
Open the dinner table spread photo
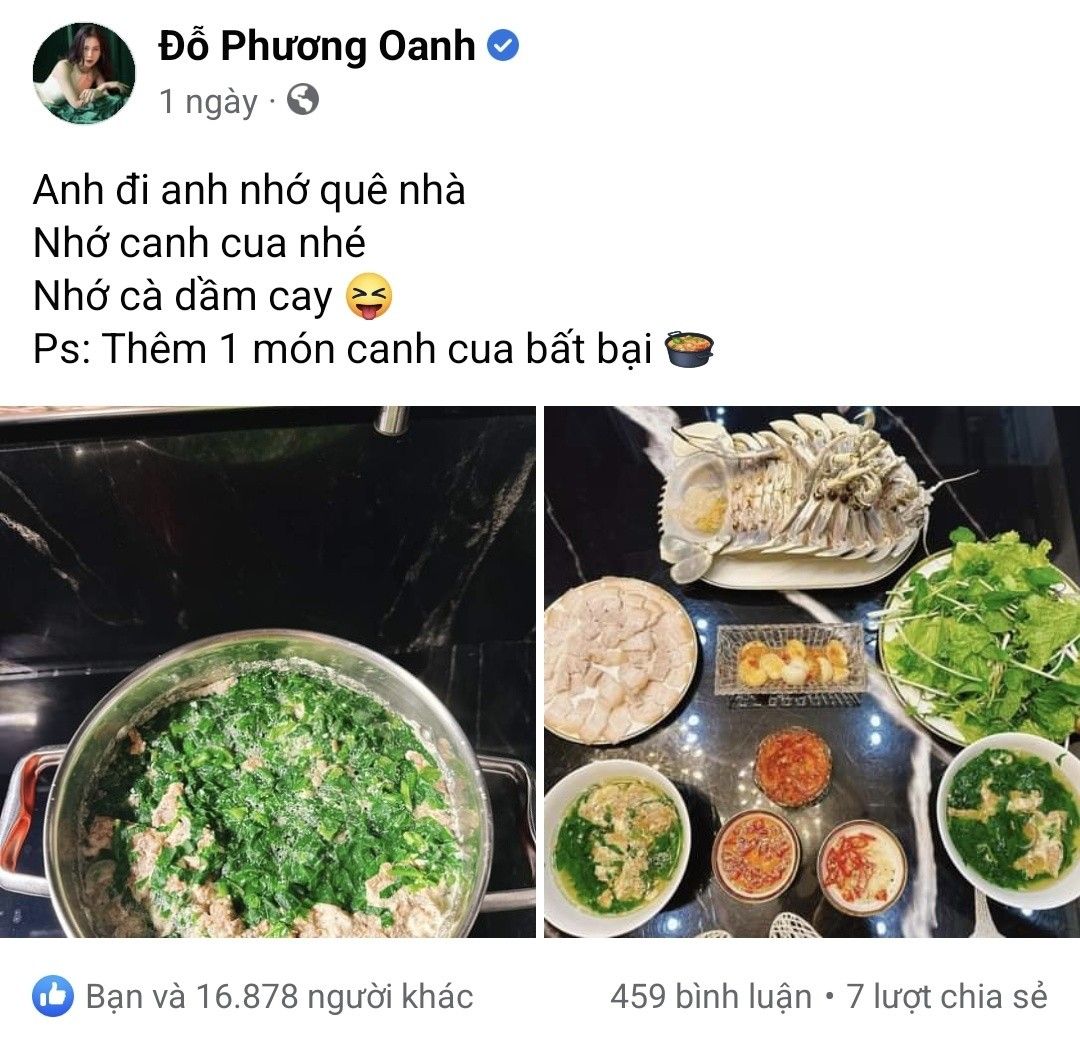coord(812,672)
